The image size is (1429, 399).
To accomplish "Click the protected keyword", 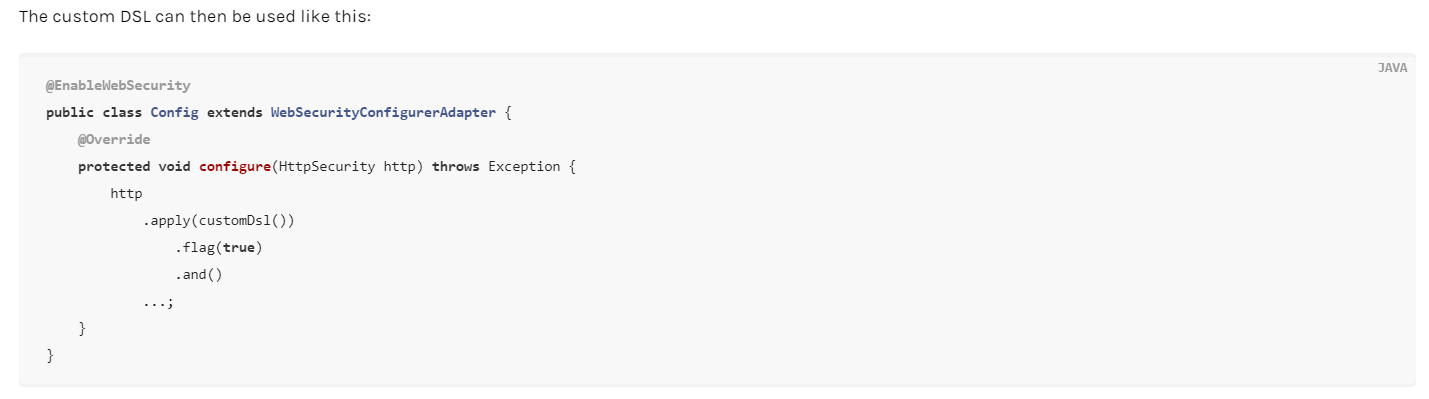I will click(x=114, y=167).
